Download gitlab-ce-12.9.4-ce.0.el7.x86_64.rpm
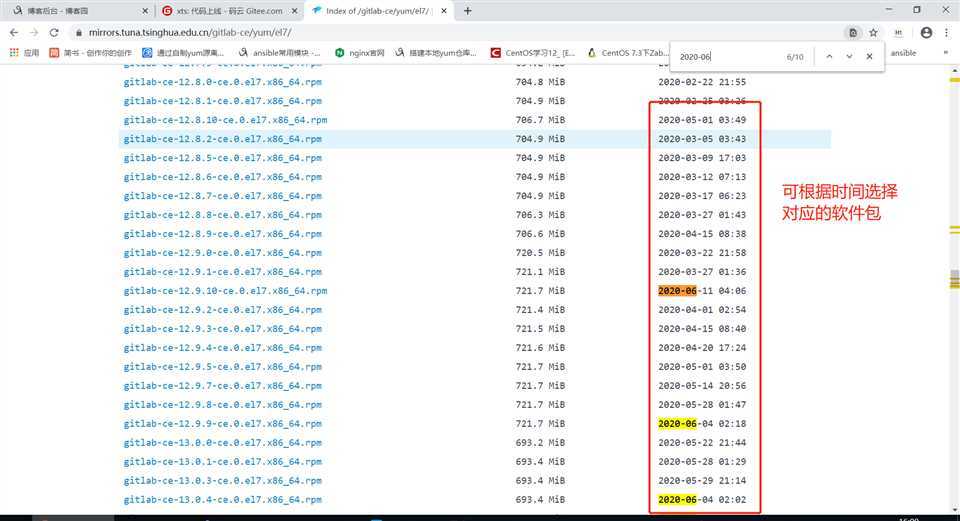The image size is (960, 521). point(222,348)
